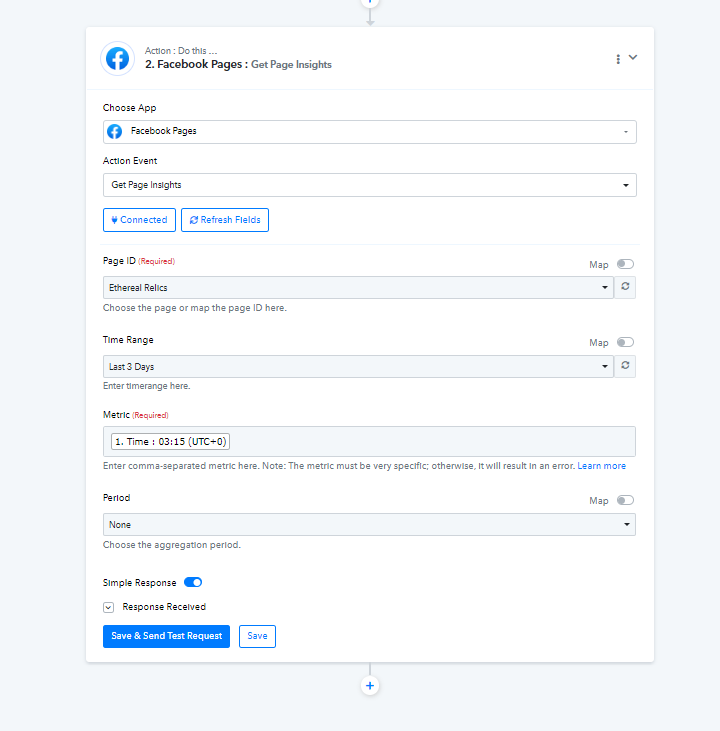
Task: Open the Last 3 Days dropdown
Action: [358, 366]
